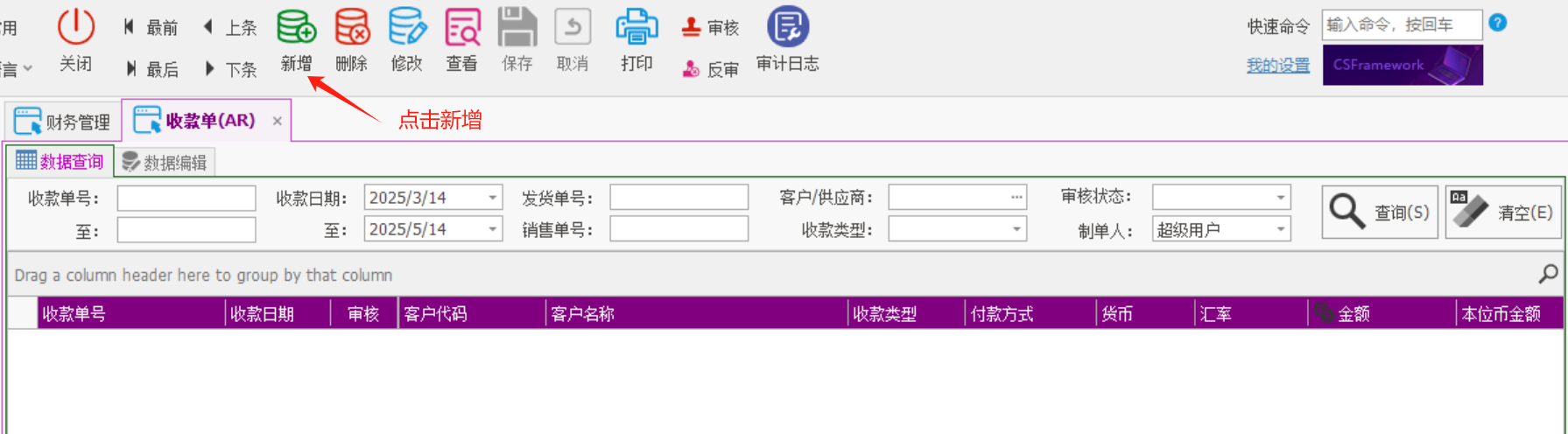Click the grid search magnifier icon
Viewport: 1568px width, 434px height.
1548,274
